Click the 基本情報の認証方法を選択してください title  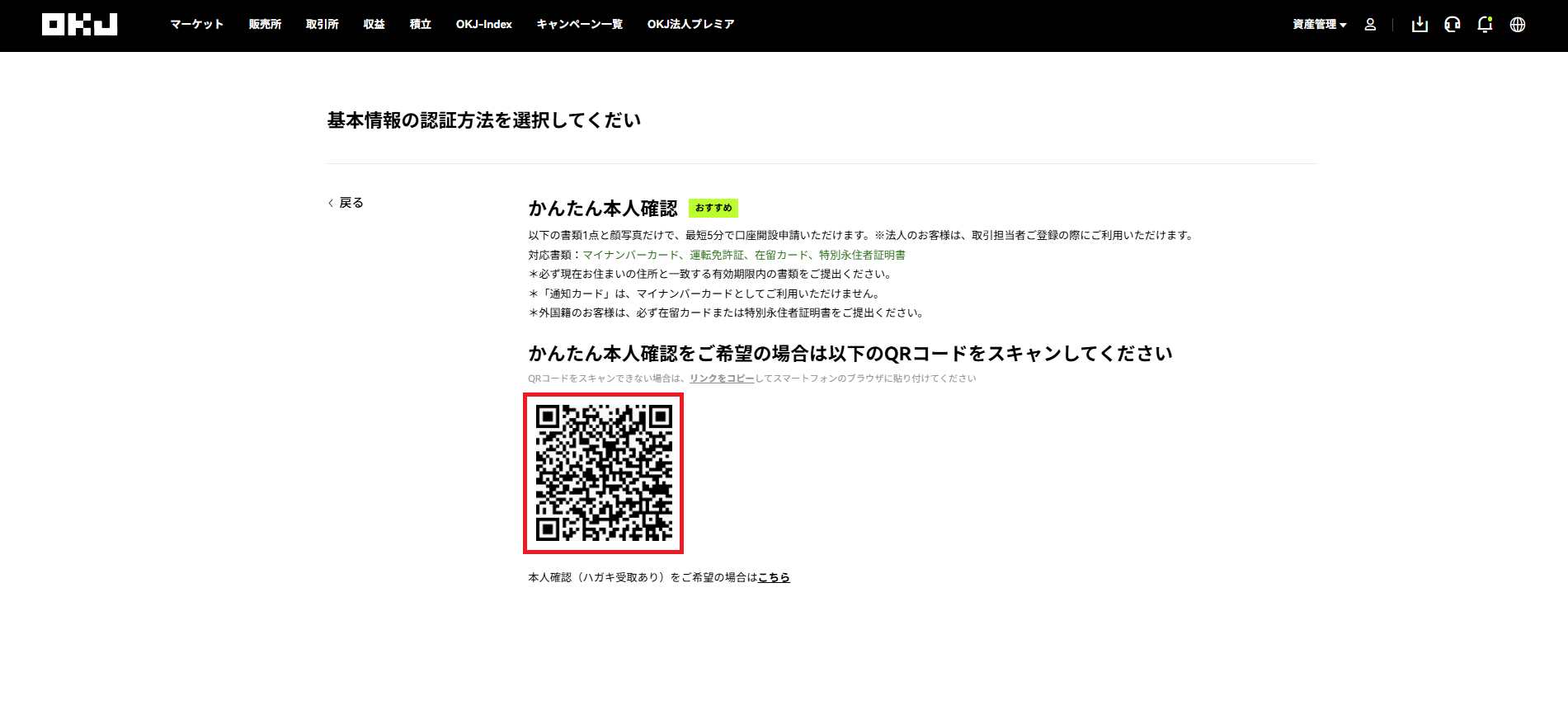(484, 120)
